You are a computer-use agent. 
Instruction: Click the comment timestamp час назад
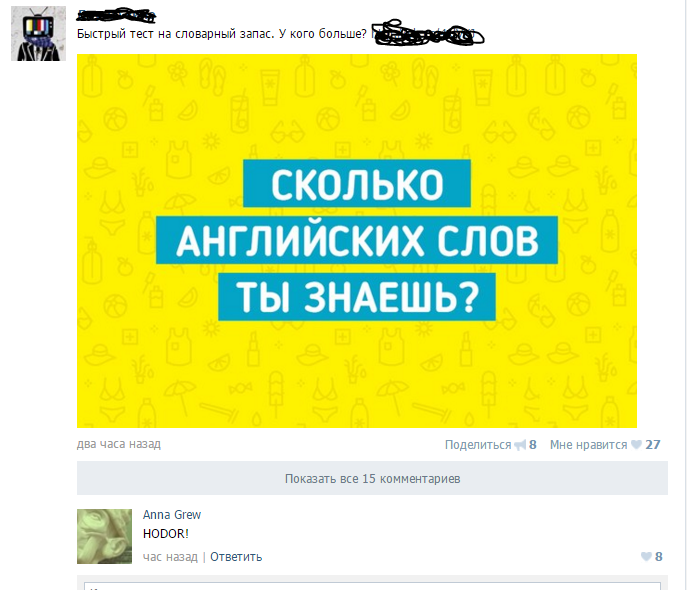point(170,557)
